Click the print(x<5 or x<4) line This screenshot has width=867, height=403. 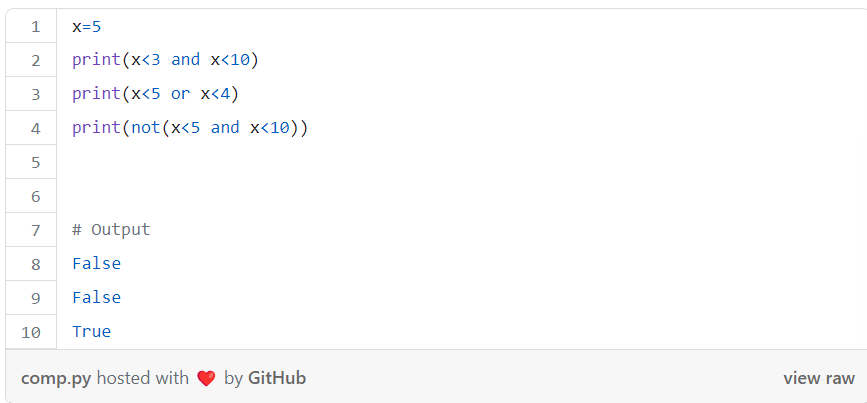155,94
